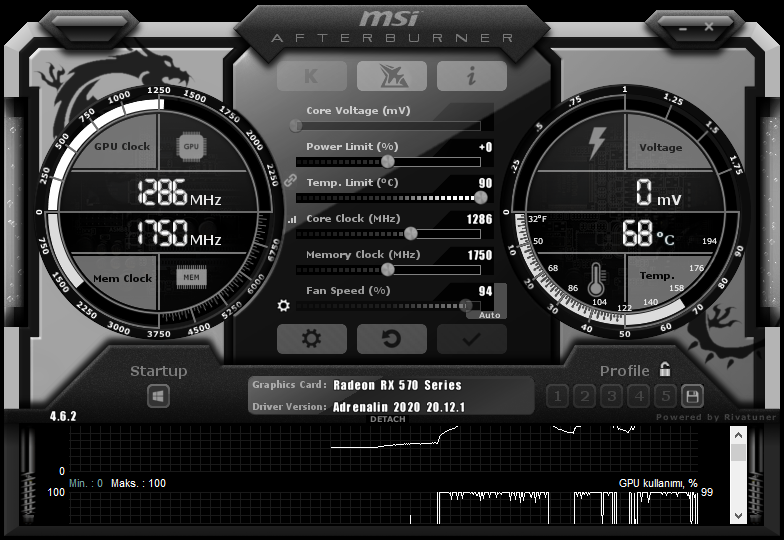Viewport: 784px width, 540px height.
Task: Toggle fan speed Auto mode
Action: pos(489,315)
